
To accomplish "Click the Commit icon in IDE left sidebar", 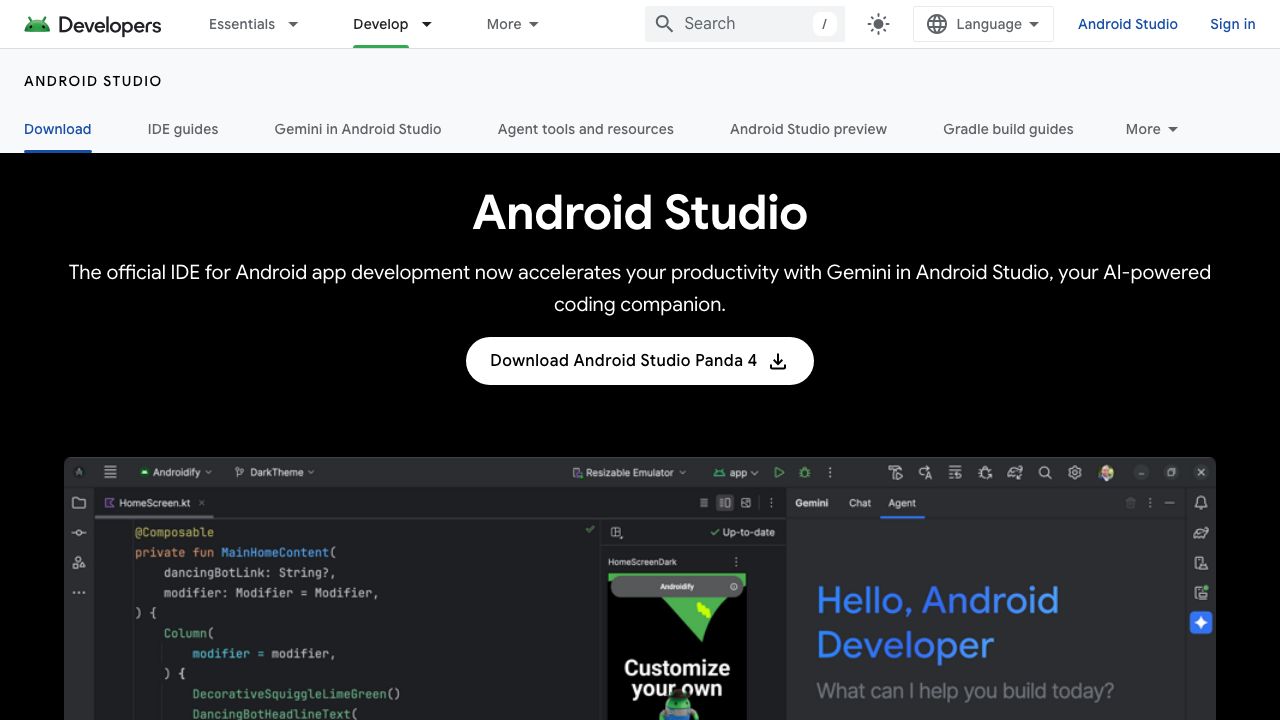I will (79, 533).
